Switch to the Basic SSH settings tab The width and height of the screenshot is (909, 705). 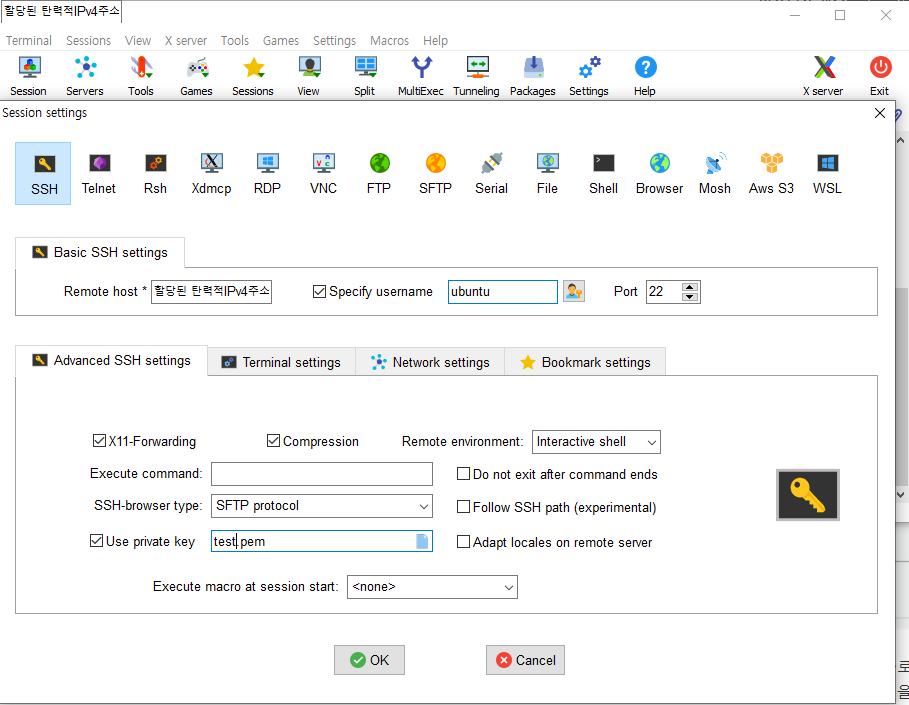100,252
